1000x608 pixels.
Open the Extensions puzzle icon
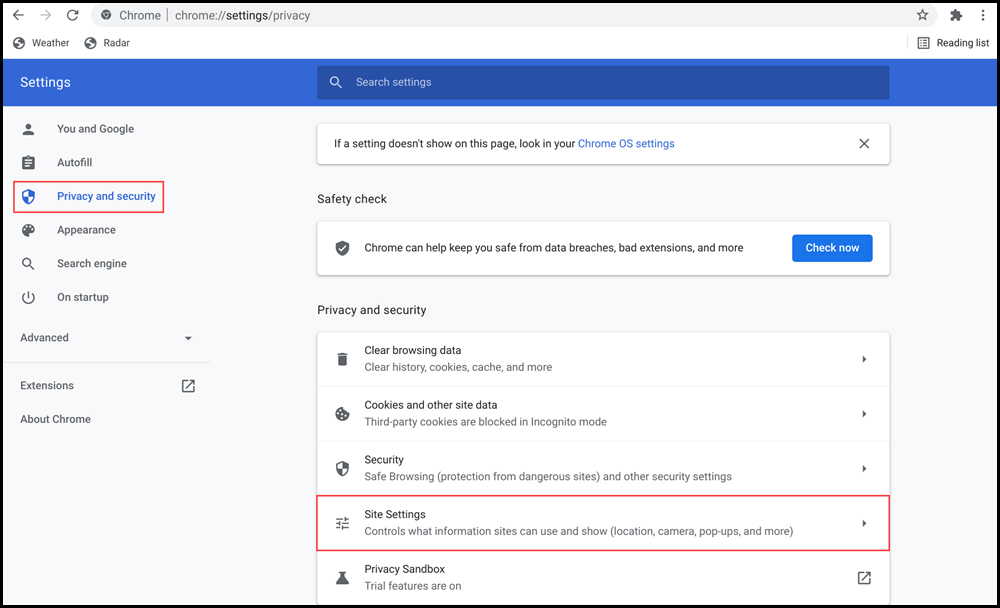[955, 15]
